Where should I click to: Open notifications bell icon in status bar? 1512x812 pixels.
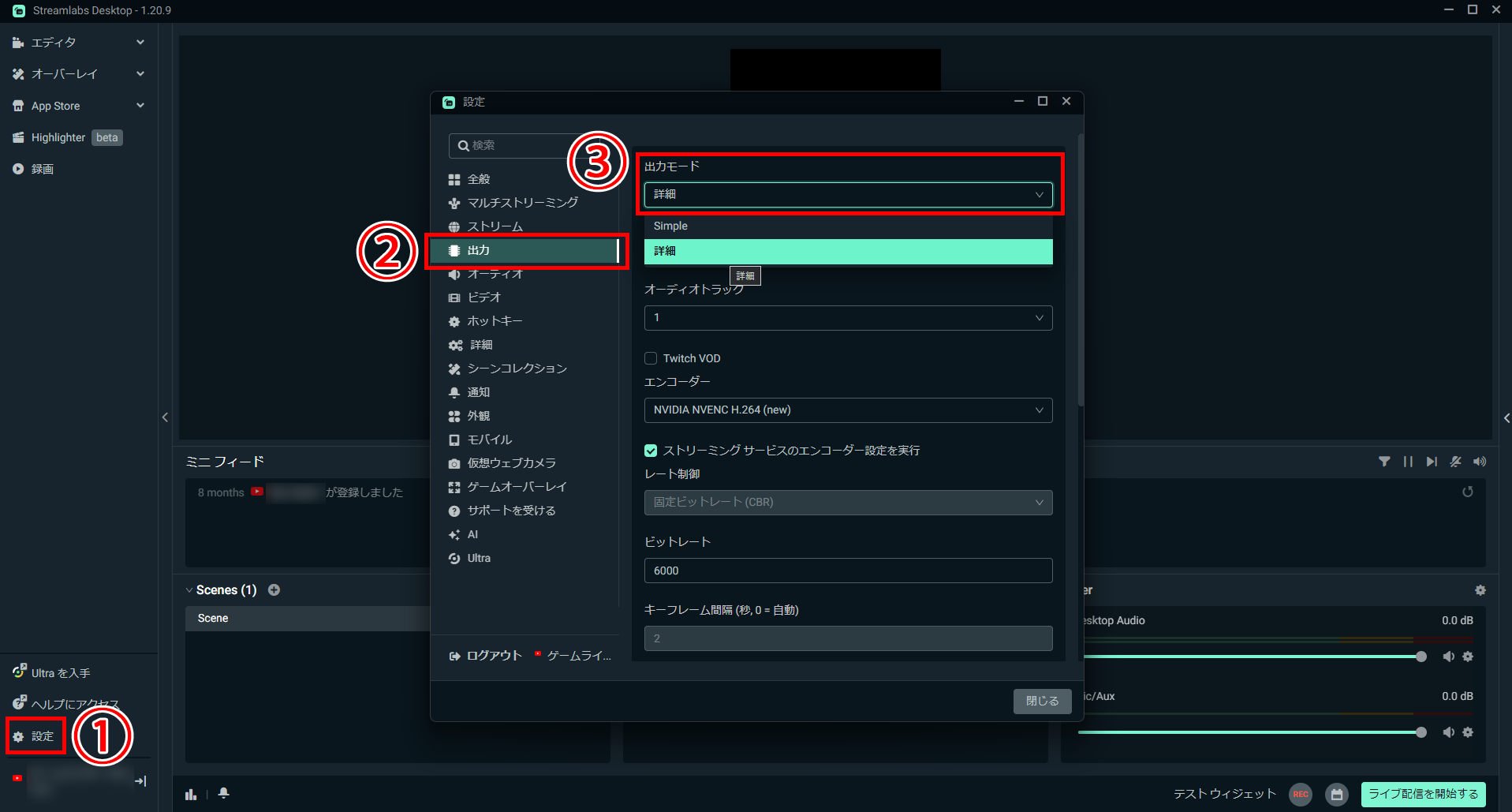224,793
